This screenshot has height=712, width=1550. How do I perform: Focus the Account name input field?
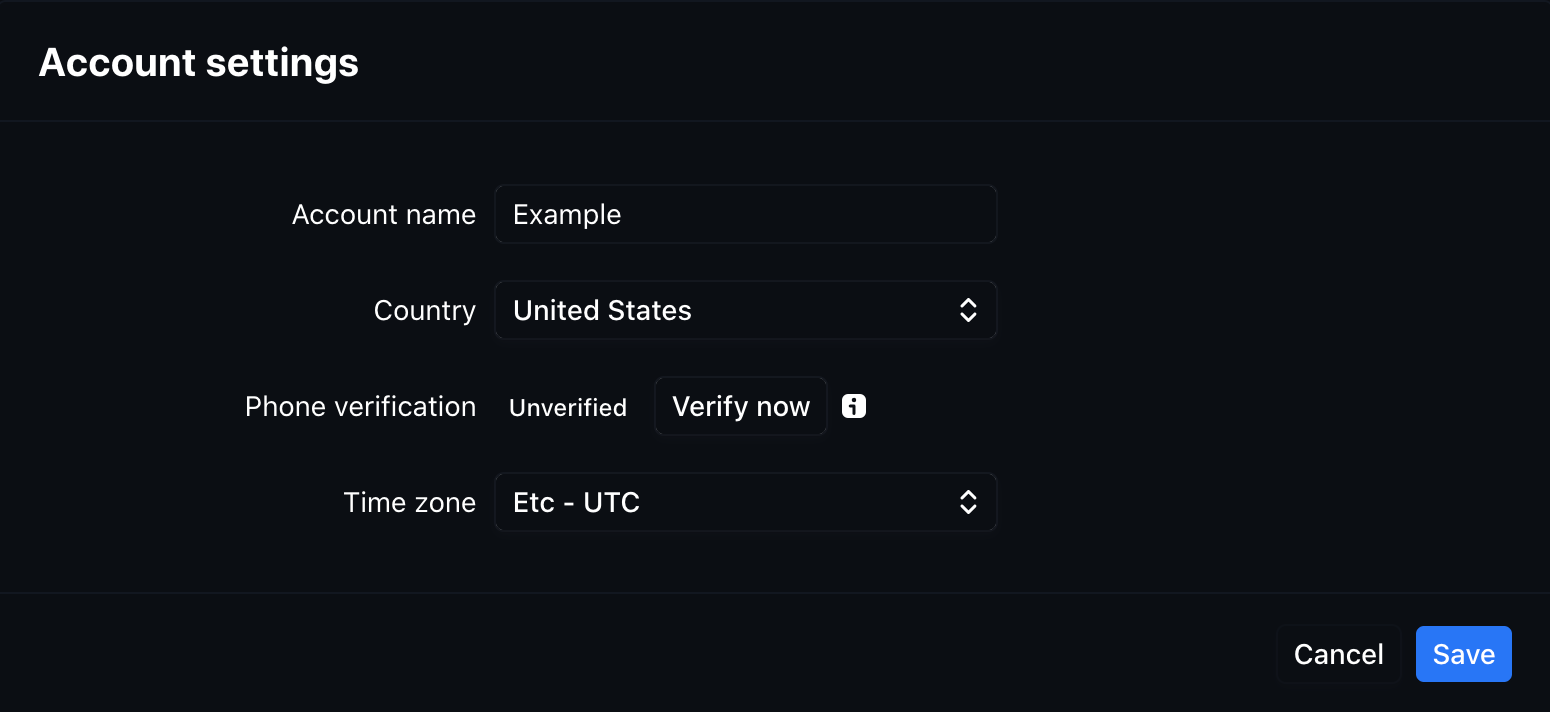tap(745, 214)
